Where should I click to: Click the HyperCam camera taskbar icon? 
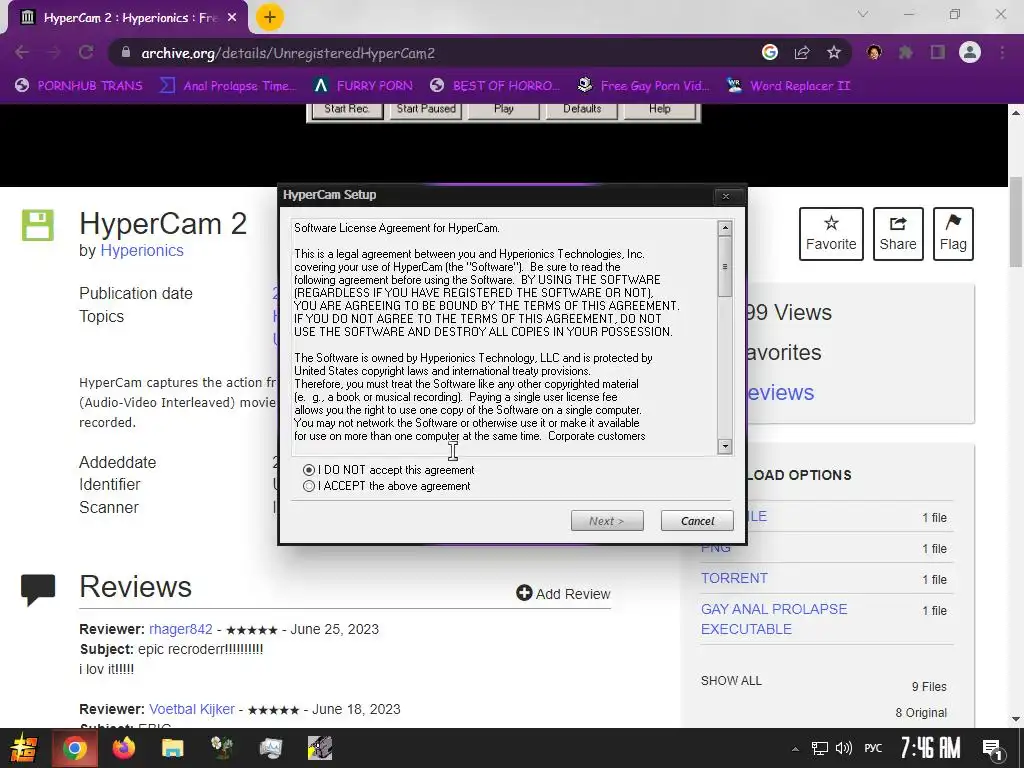point(320,748)
